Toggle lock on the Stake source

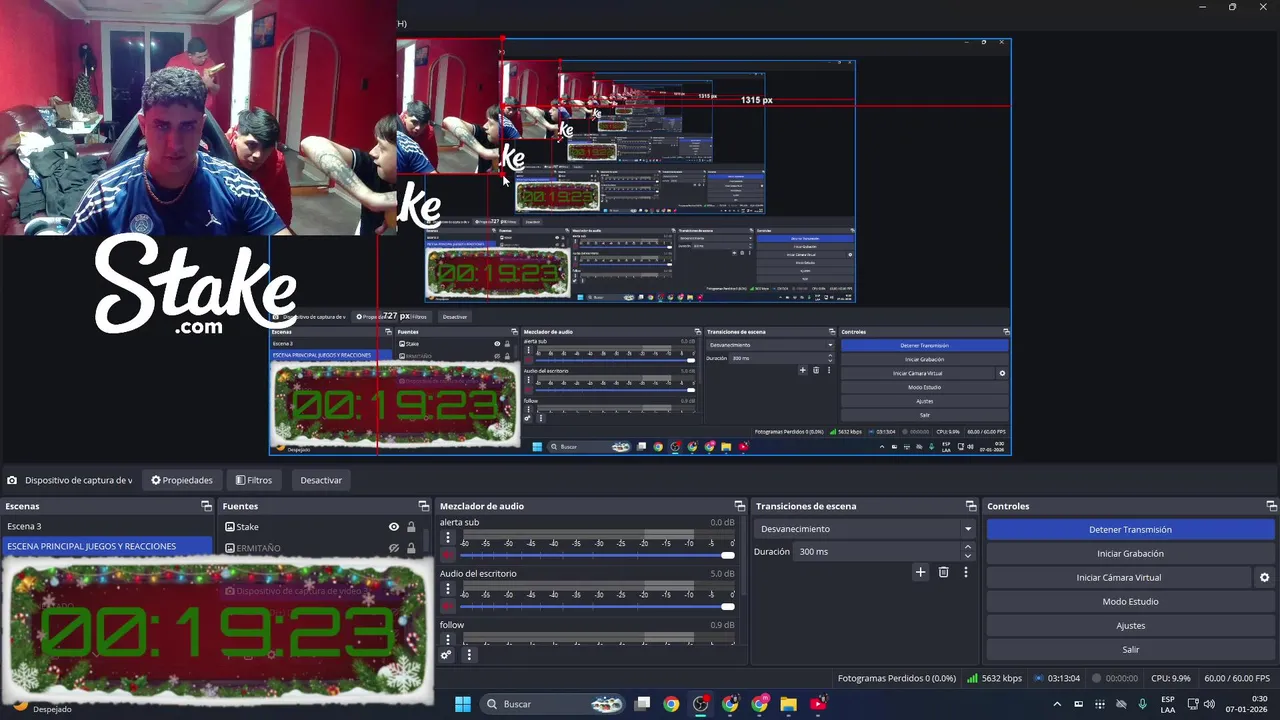411,527
